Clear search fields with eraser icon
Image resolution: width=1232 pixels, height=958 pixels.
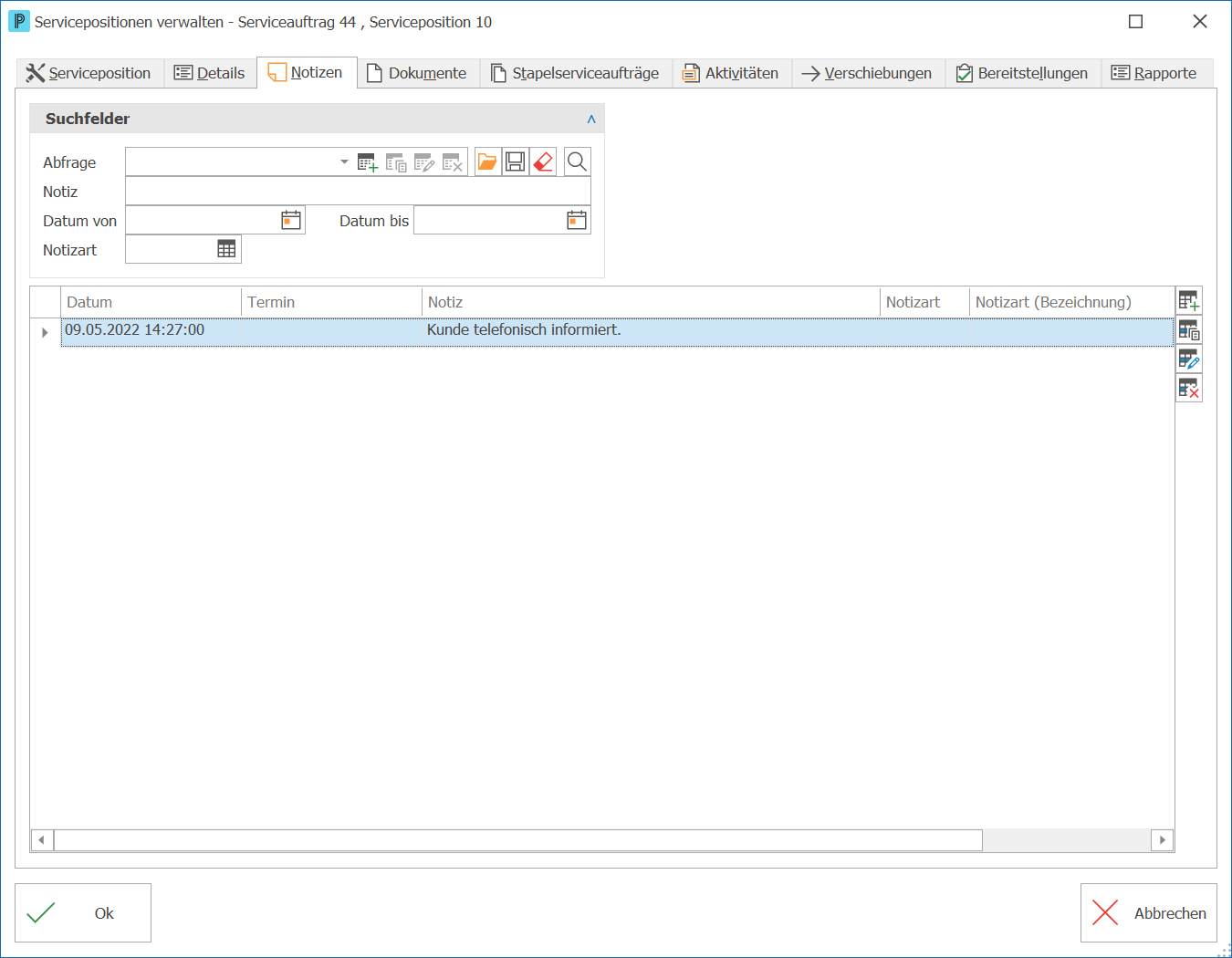click(x=543, y=161)
